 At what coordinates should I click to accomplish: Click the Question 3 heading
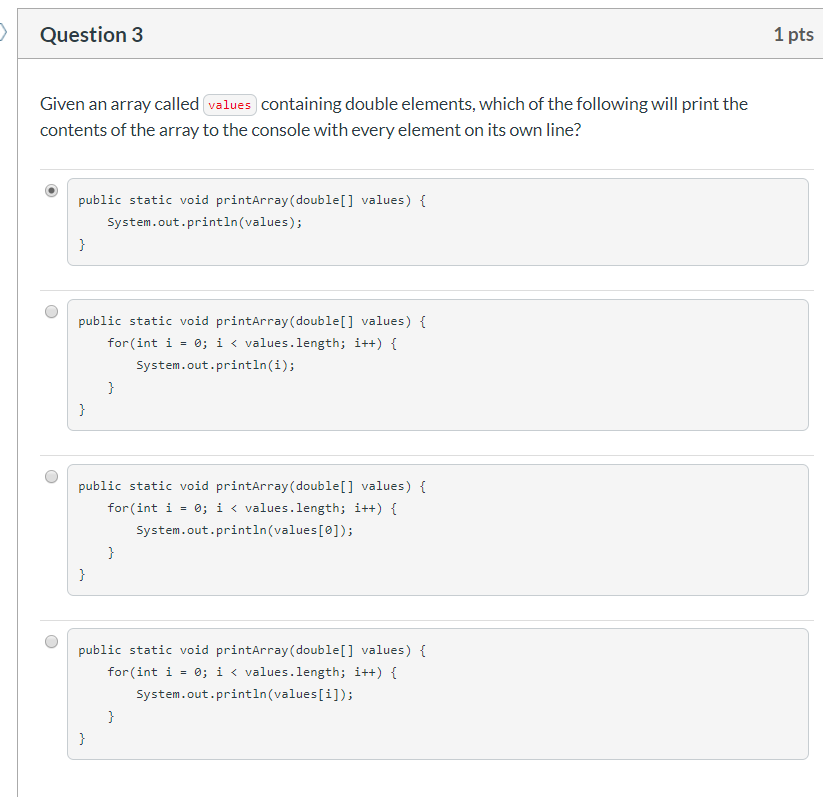coord(91,34)
